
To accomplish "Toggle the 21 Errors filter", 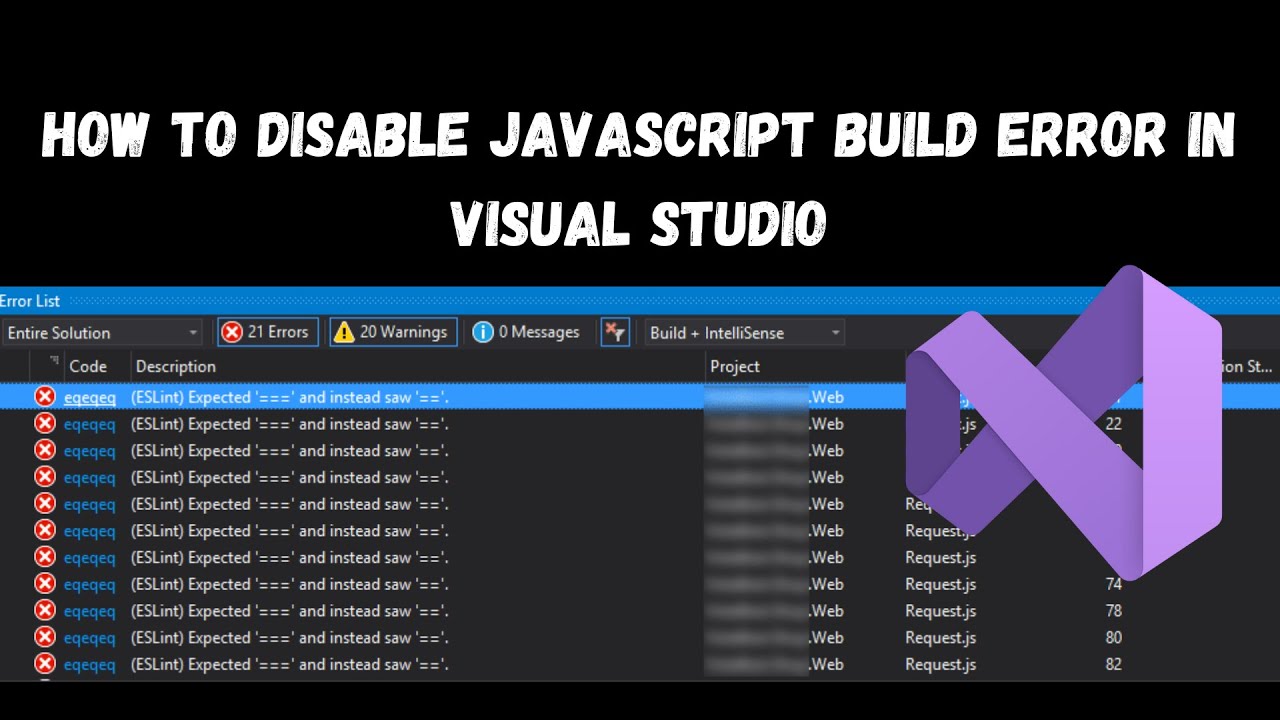I will coord(268,332).
